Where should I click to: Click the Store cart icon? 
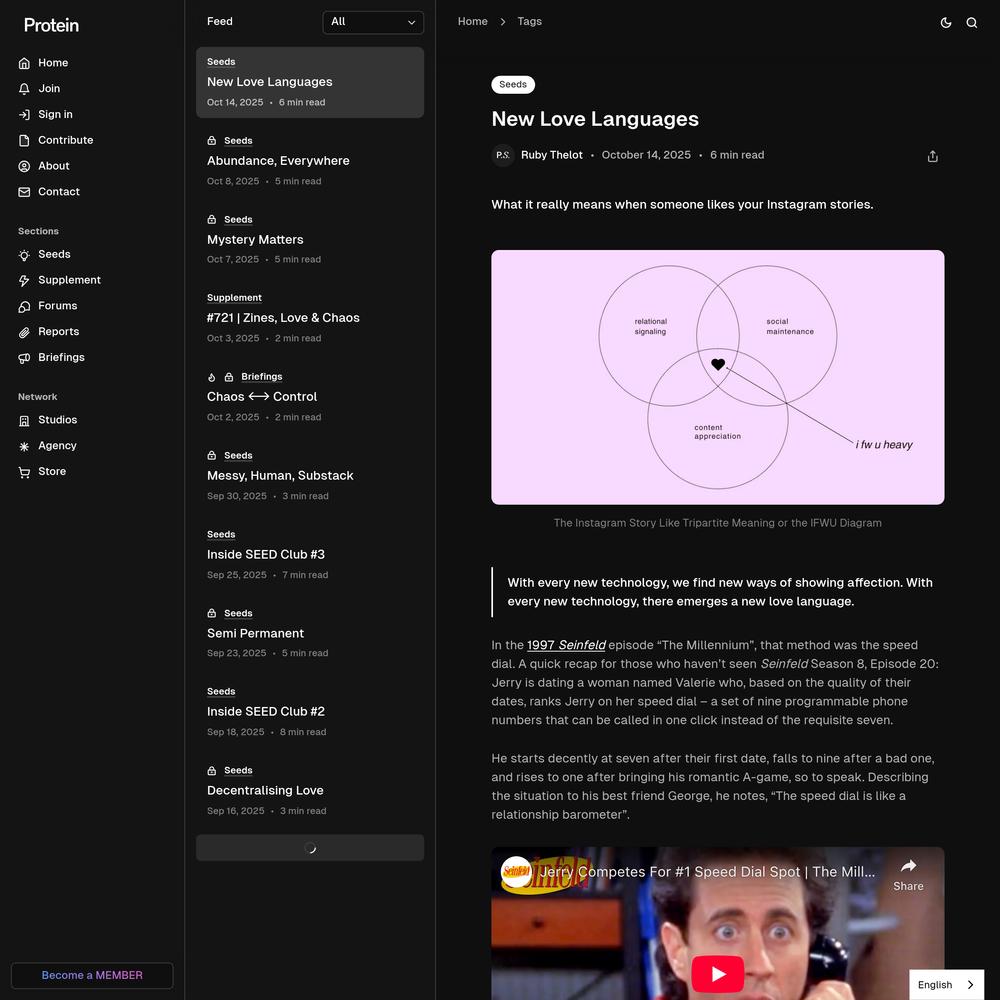24,472
